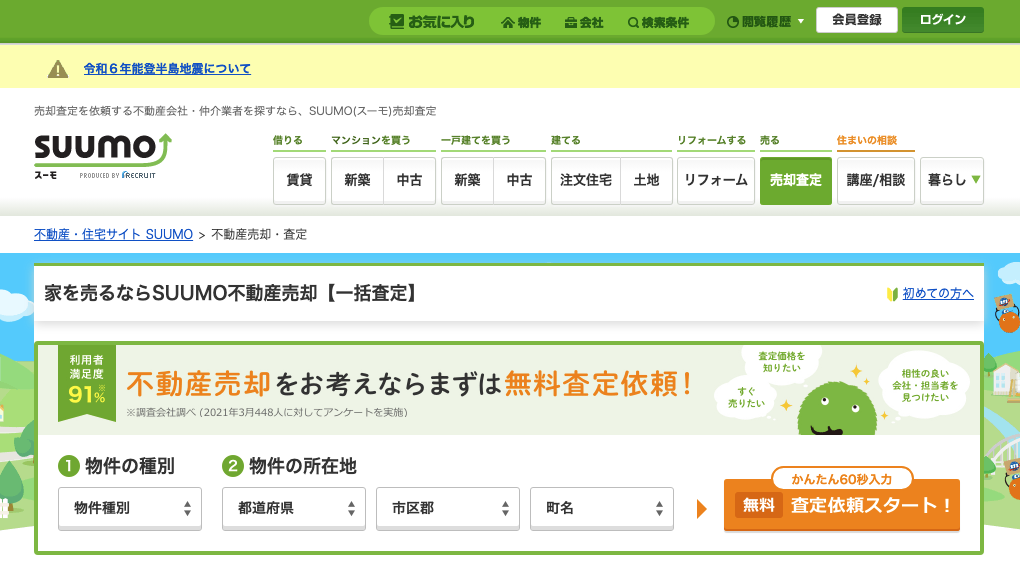Image resolution: width=1020 pixels, height=567 pixels.
Task: Open the 市区郡 dropdown
Action: 448,508
